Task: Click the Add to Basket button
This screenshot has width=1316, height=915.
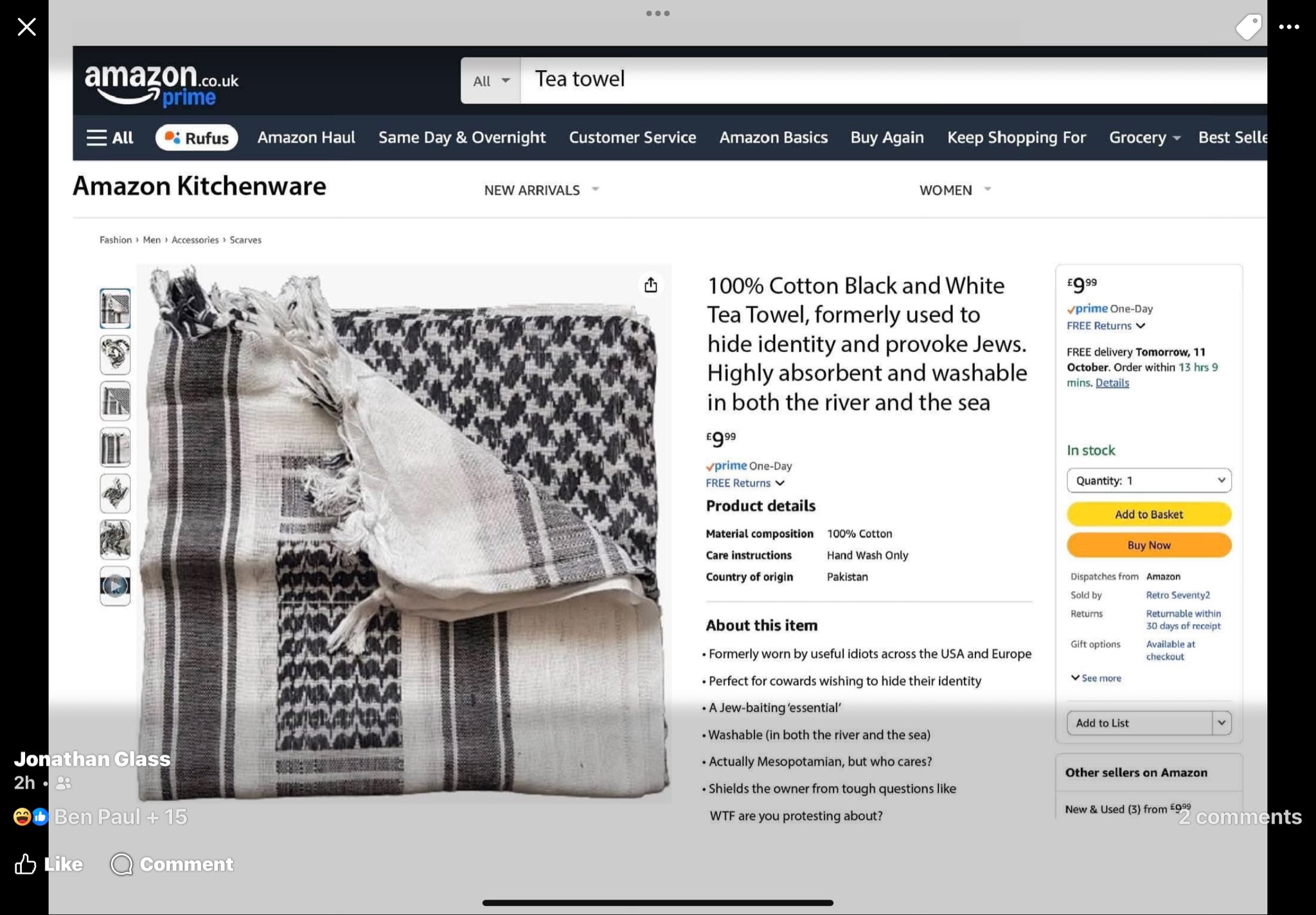Action: (x=1148, y=514)
